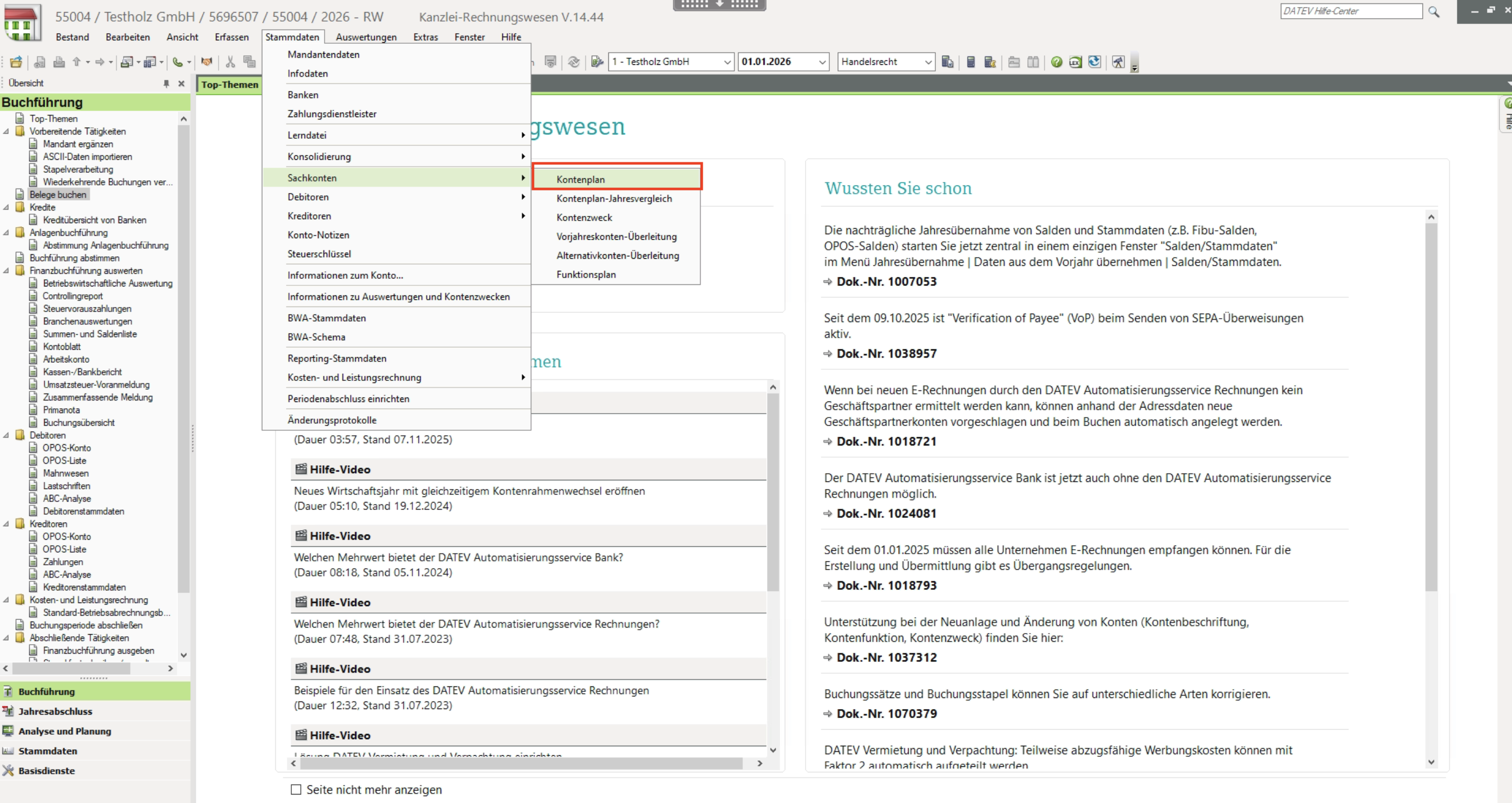The image size is (1512, 803).
Task: Open 'Summen- und Saldenliste' tree item
Action: tap(90, 334)
